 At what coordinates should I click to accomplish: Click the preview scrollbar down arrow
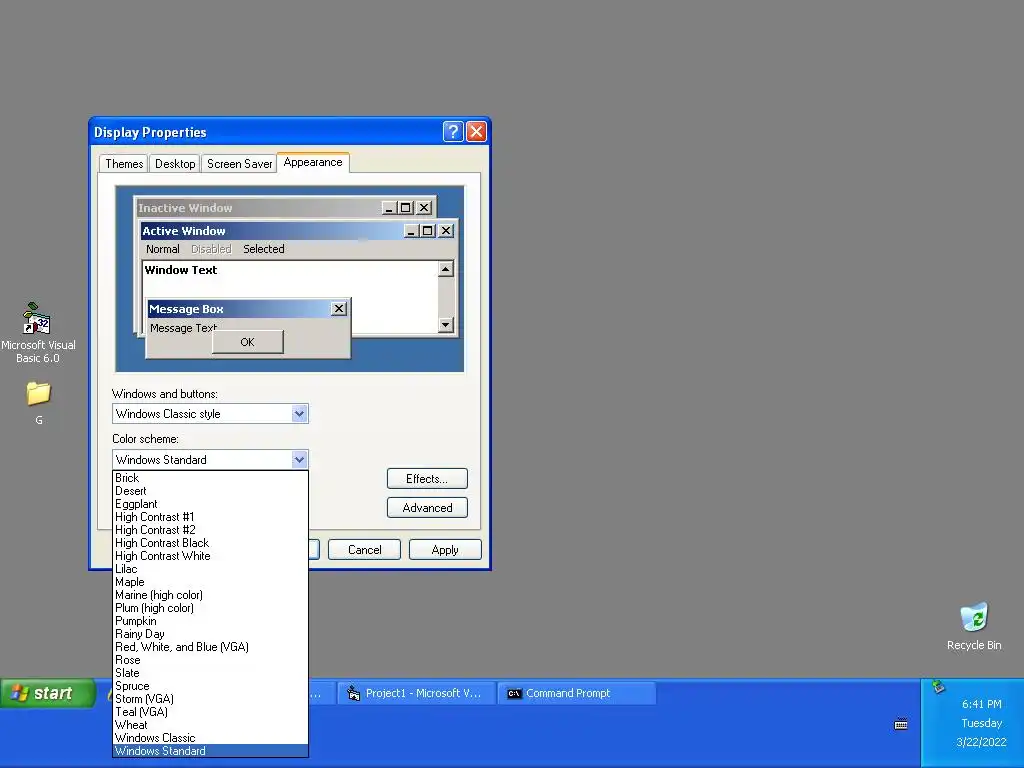click(x=446, y=324)
